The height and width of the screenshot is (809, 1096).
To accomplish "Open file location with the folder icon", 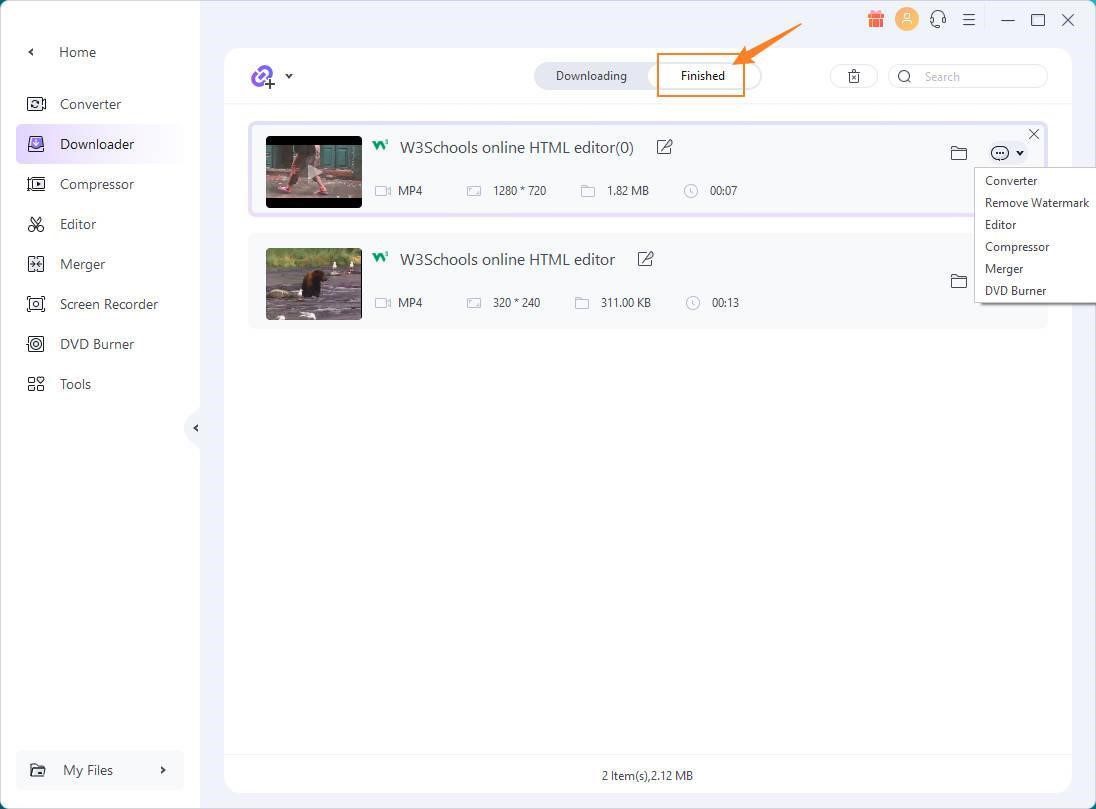I will 958,153.
